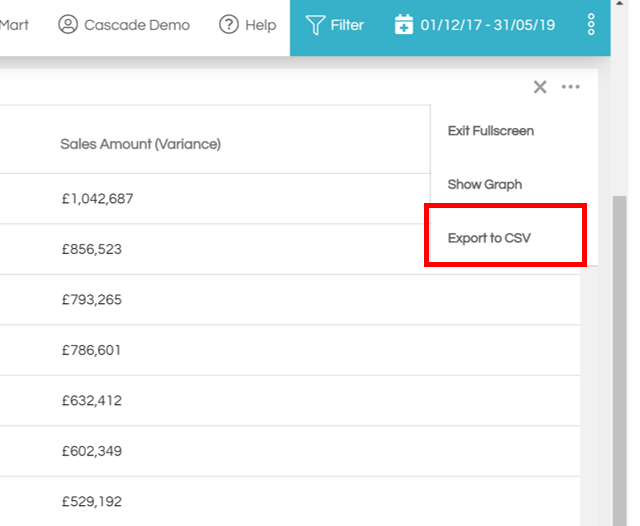The height and width of the screenshot is (526, 640).
Task: Select the £793,265 table cell
Action: tap(91, 300)
